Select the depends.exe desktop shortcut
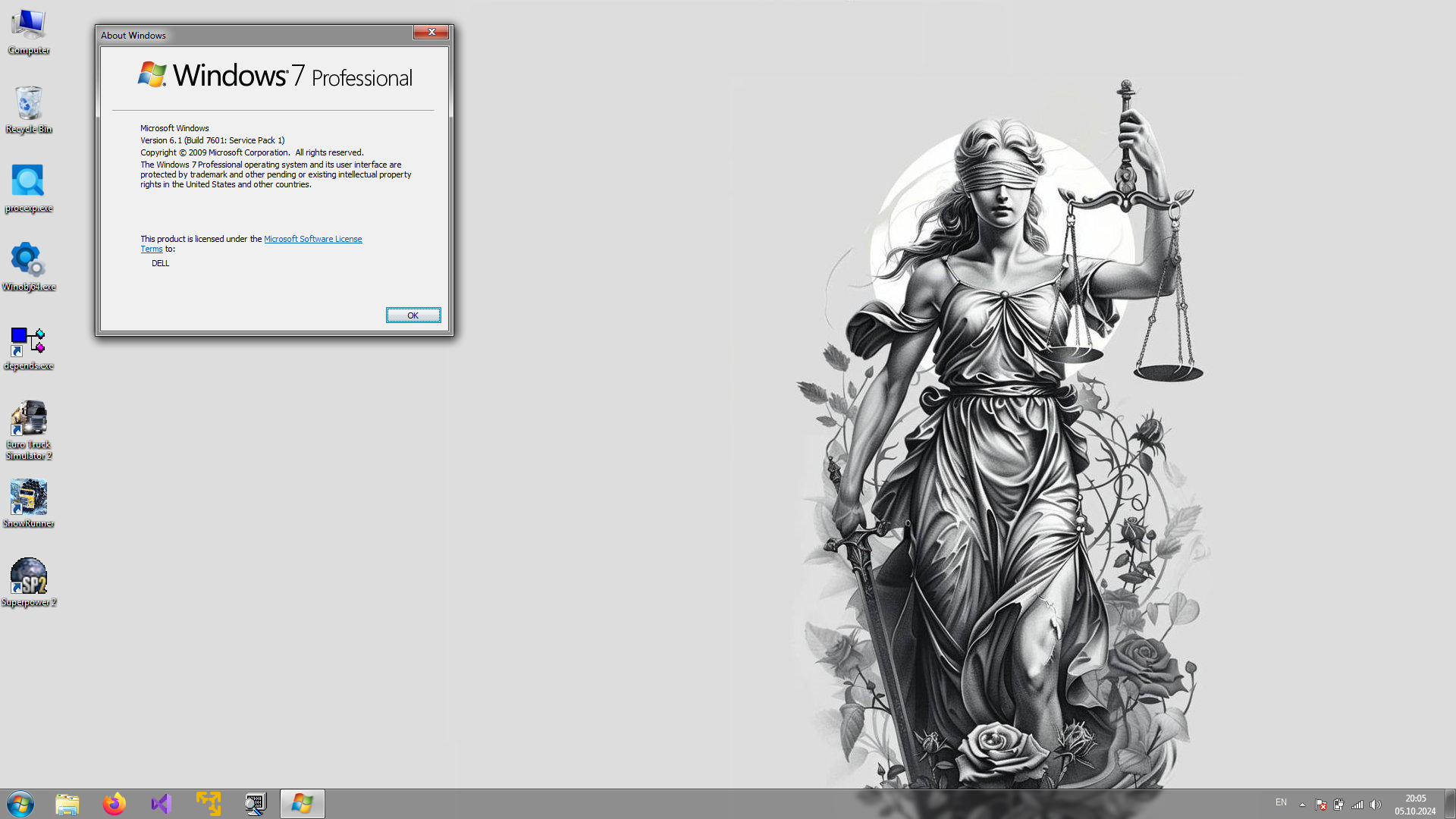This screenshot has height=819, width=1456. tap(28, 342)
